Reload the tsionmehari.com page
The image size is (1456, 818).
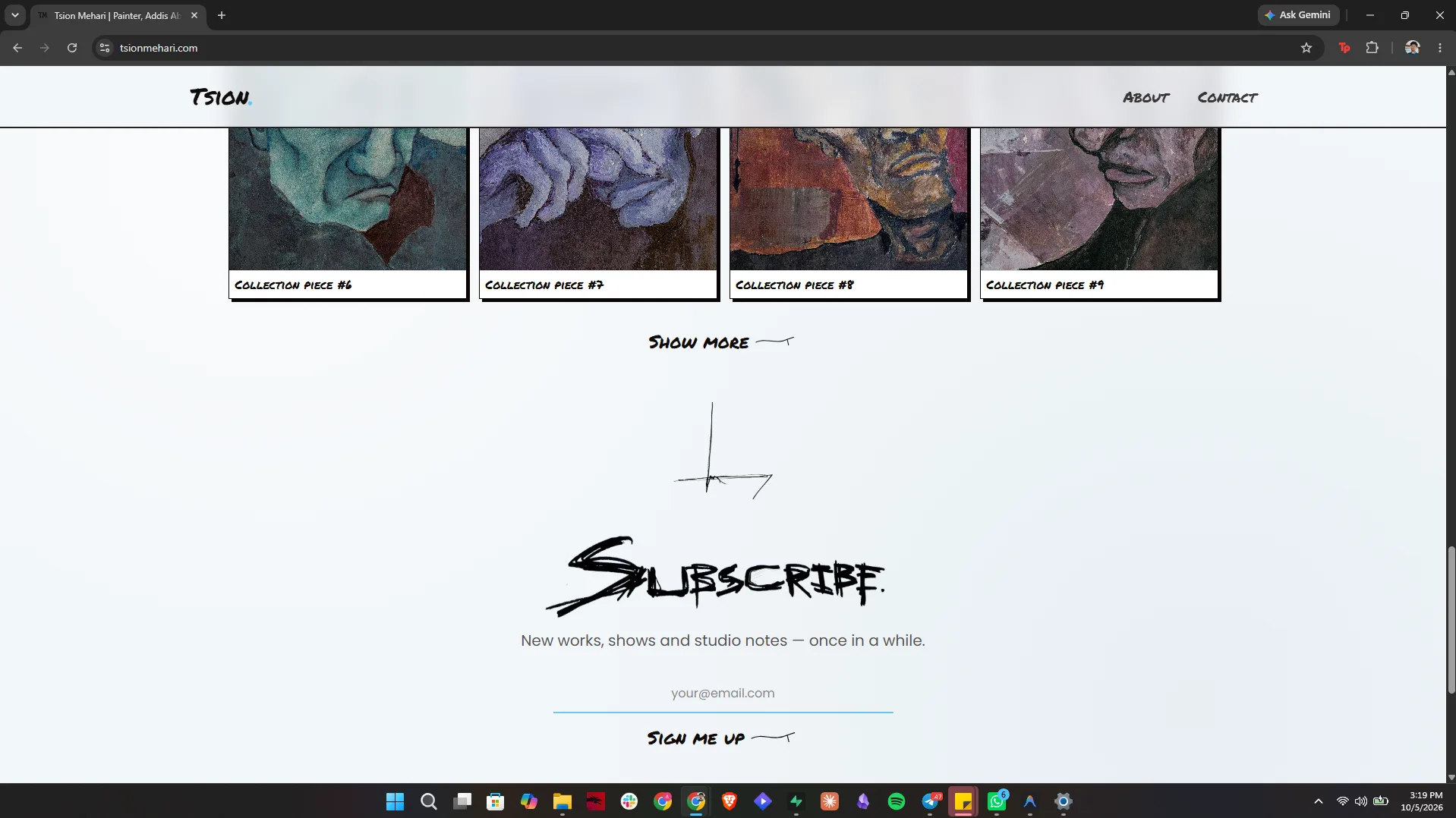[x=72, y=48]
